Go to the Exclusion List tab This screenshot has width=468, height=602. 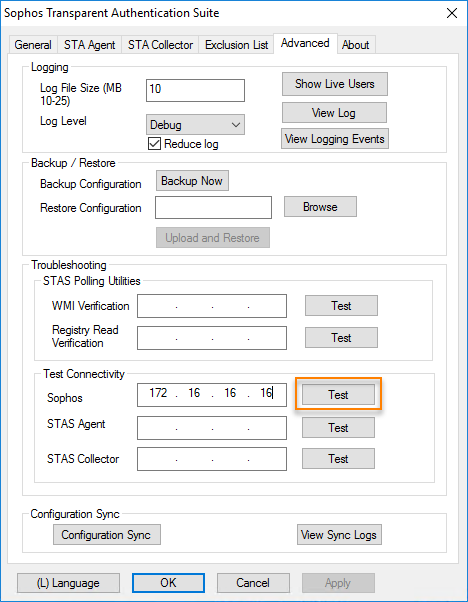click(x=236, y=45)
